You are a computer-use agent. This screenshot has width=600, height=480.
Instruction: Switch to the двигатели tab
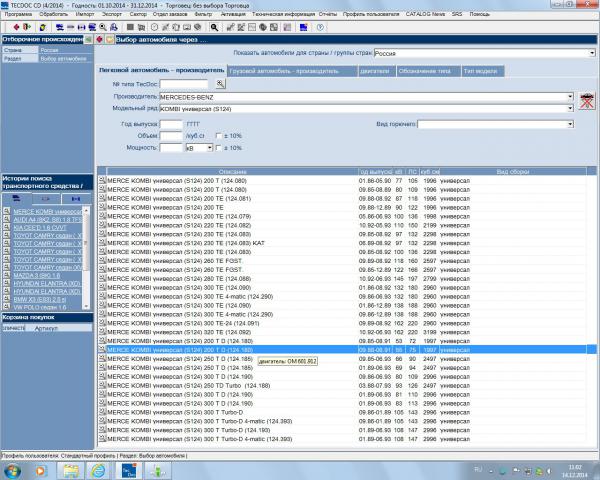(377, 71)
